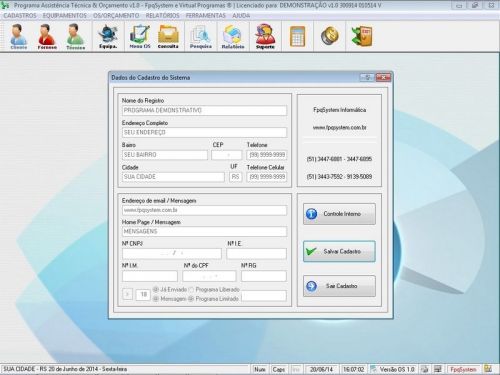Open the Relatório printer icon

coord(233,36)
